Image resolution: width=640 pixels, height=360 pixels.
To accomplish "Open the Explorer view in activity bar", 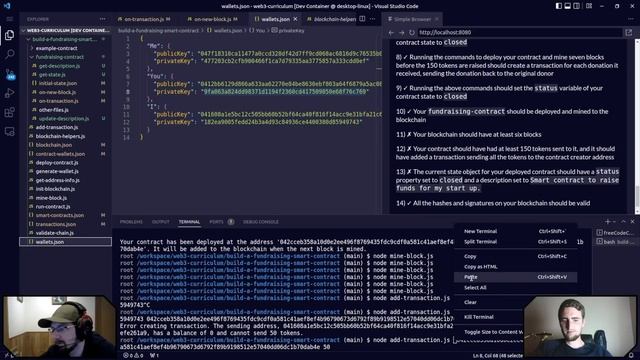I will click(9, 36).
